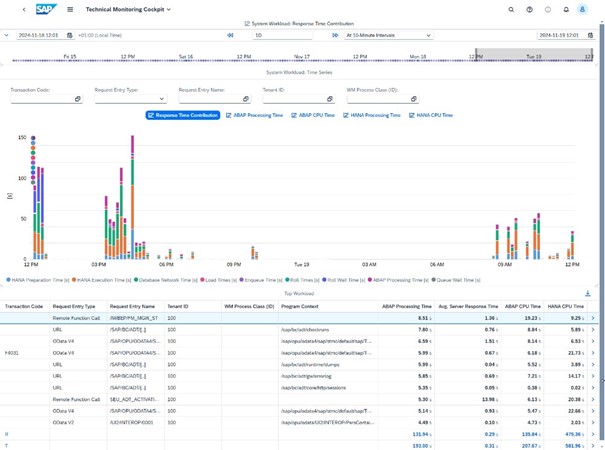This screenshot has width=605, height=450.
Task: Download the Top Workload table
Action: pos(587,294)
